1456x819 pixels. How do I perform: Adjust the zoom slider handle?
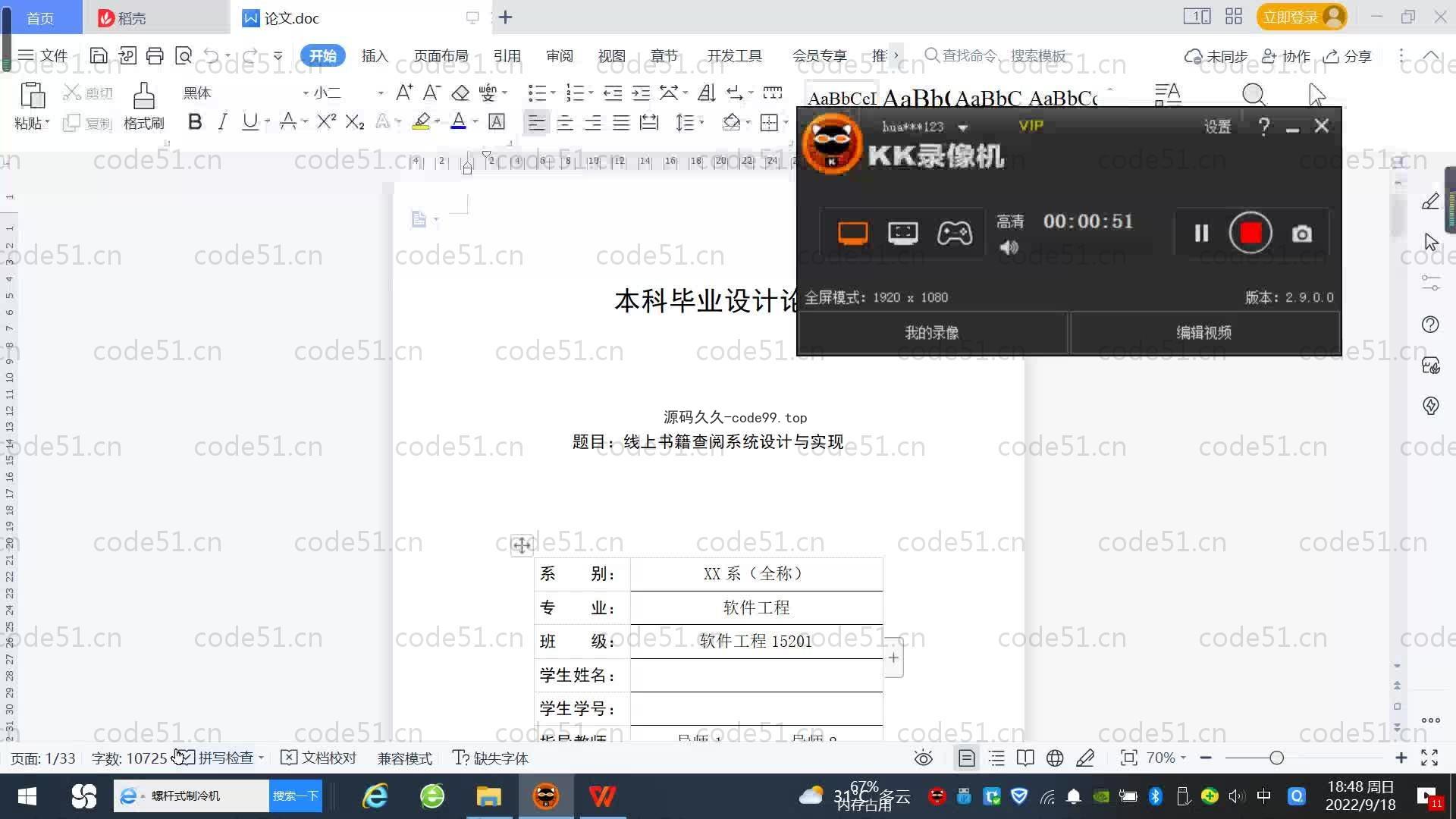[x=1276, y=758]
